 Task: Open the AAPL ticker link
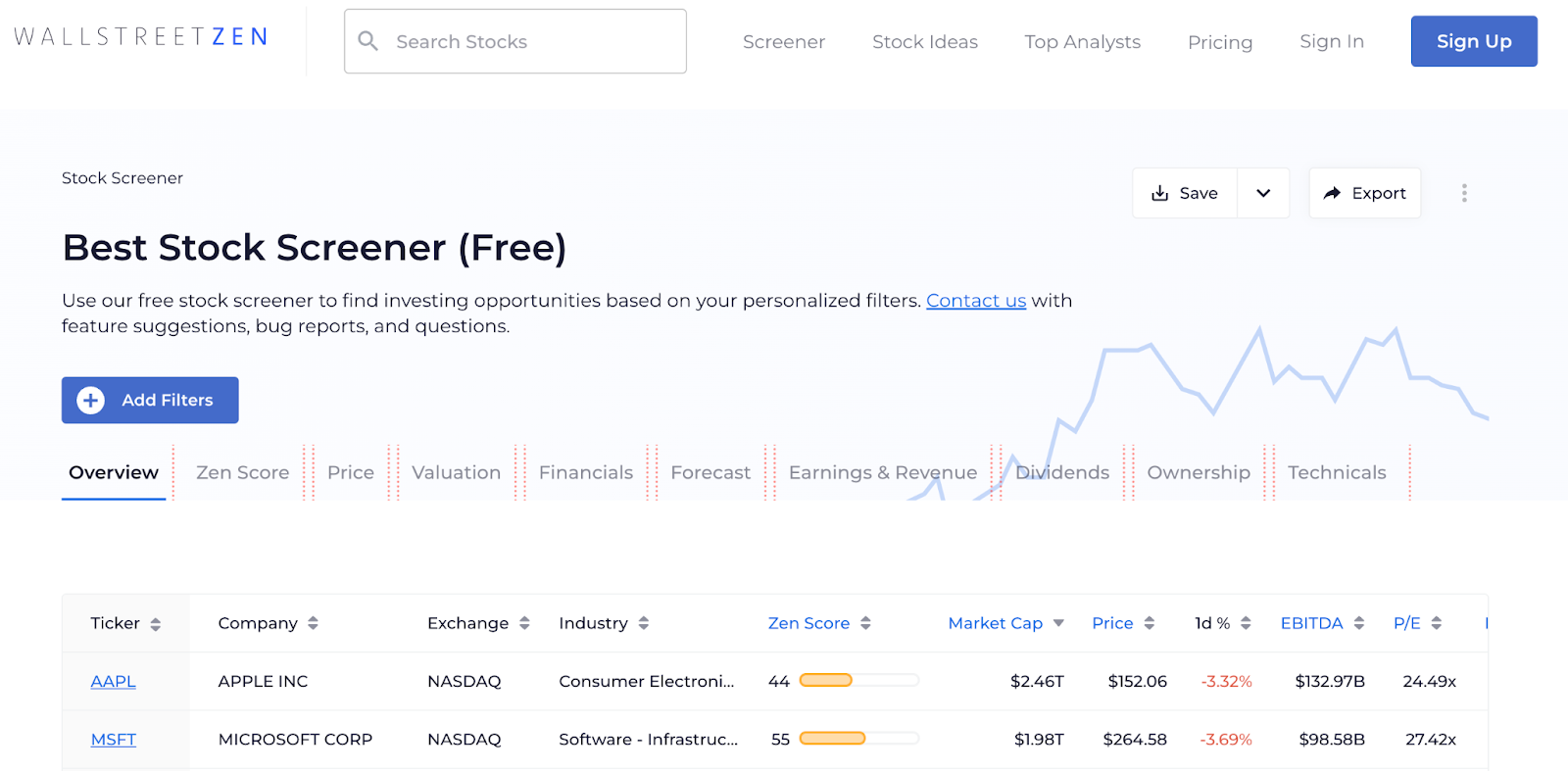pyautogui.click(x=114, y=681)
